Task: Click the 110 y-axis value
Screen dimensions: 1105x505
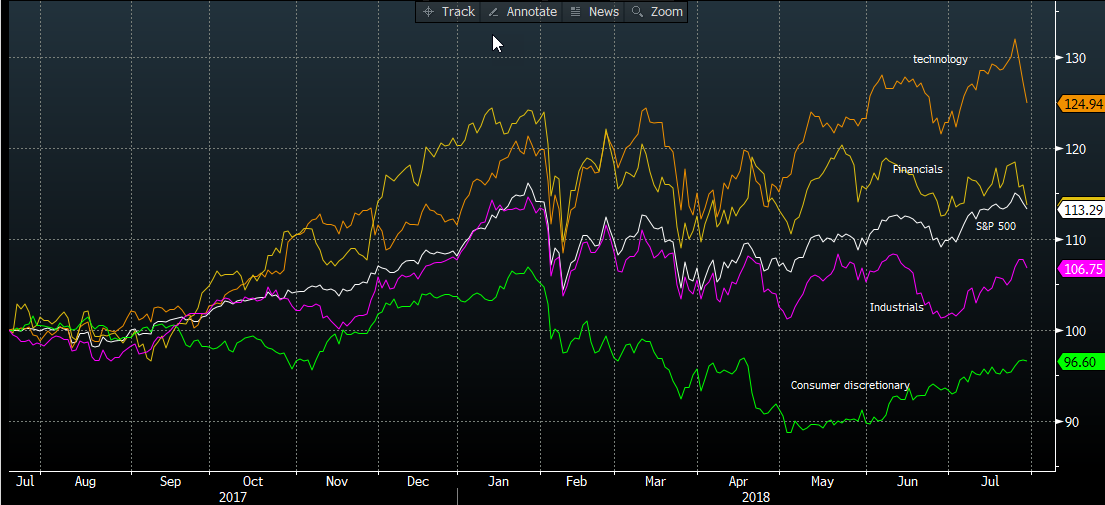Action: 1074,239
